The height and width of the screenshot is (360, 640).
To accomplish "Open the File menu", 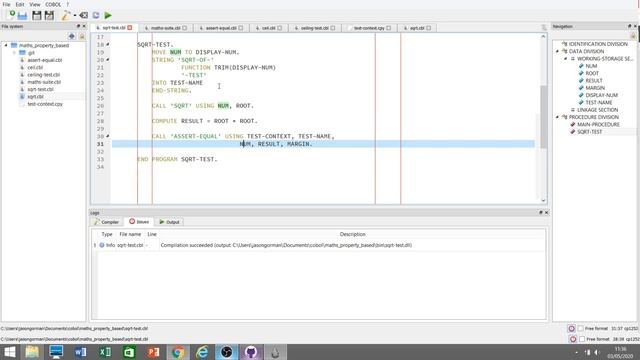I will [x=7, y=4].
